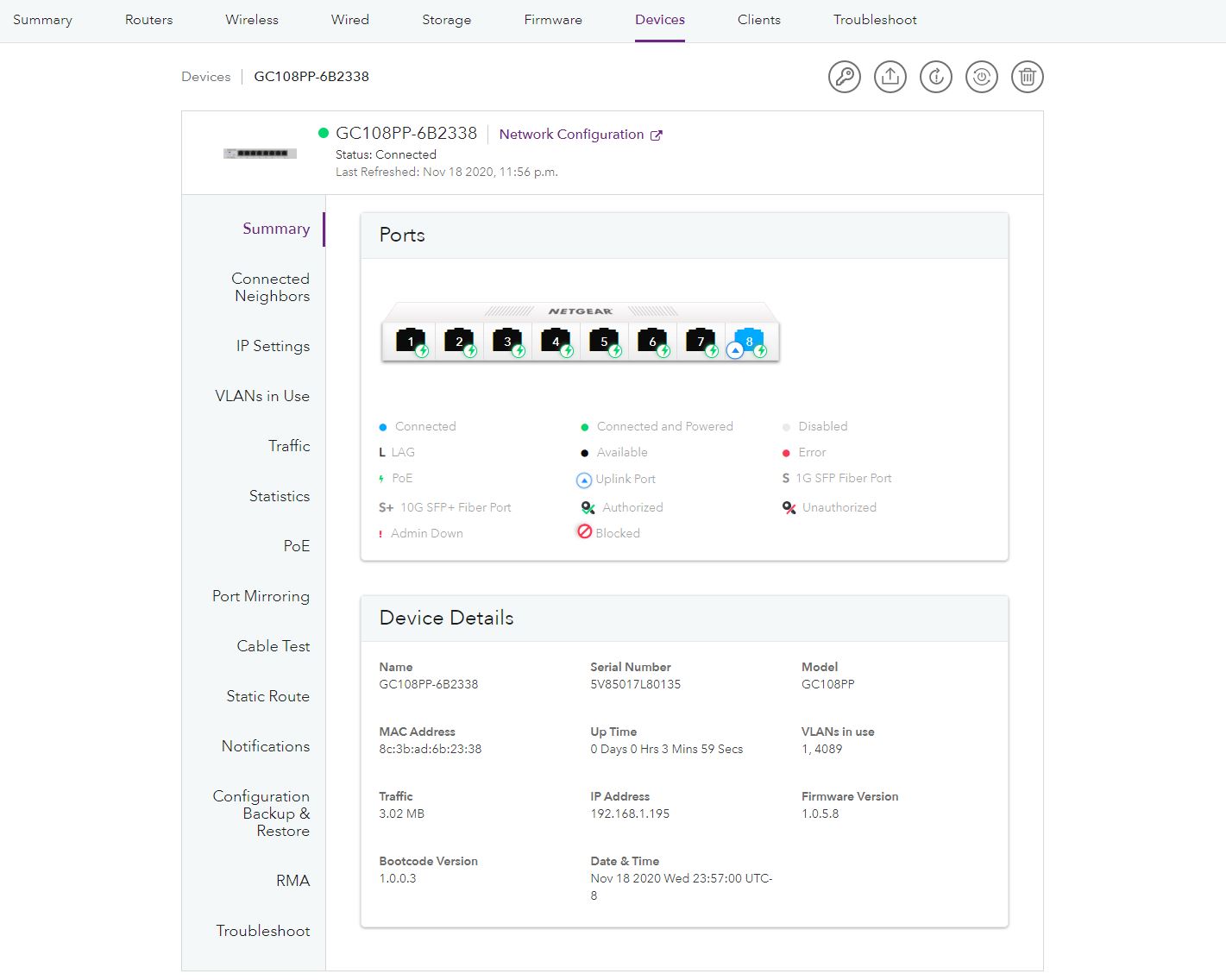The width and height of the screenshot is (1226, 980).
Task: Select port 1 on the switch diagram
Action: [411, 341]
